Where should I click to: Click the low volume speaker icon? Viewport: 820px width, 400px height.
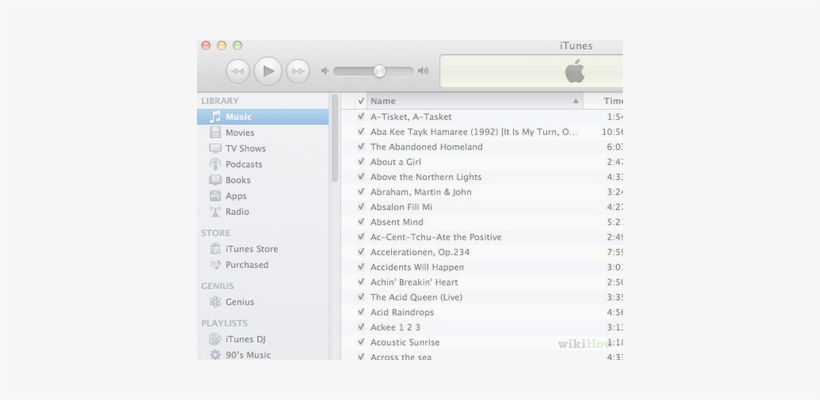tap(325, 71)
